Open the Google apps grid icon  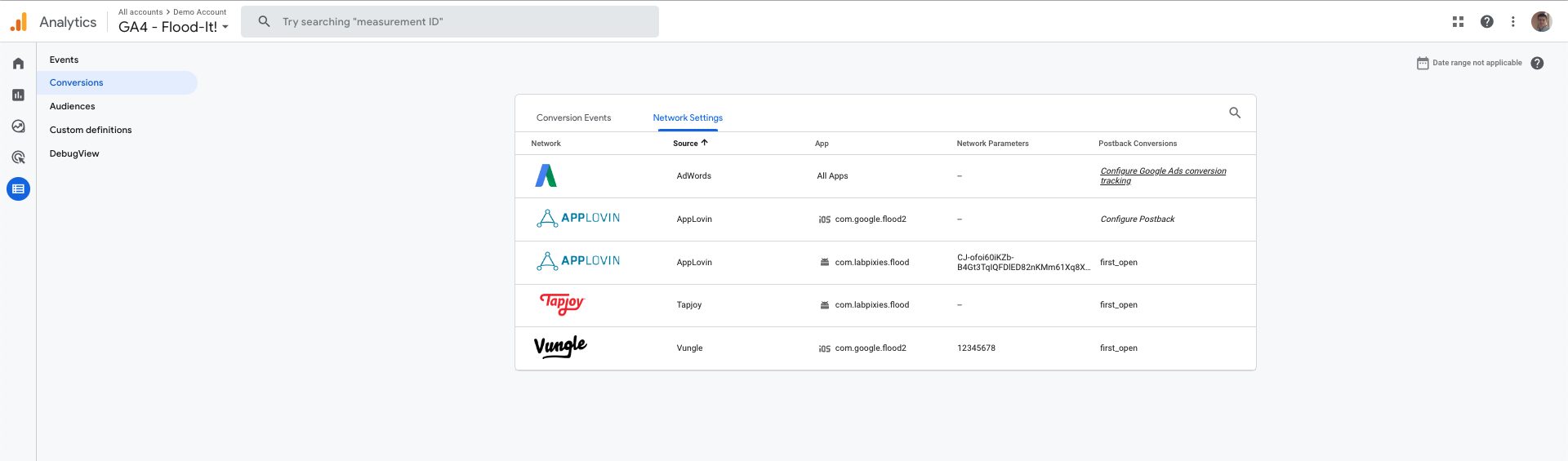[1458, 22]
